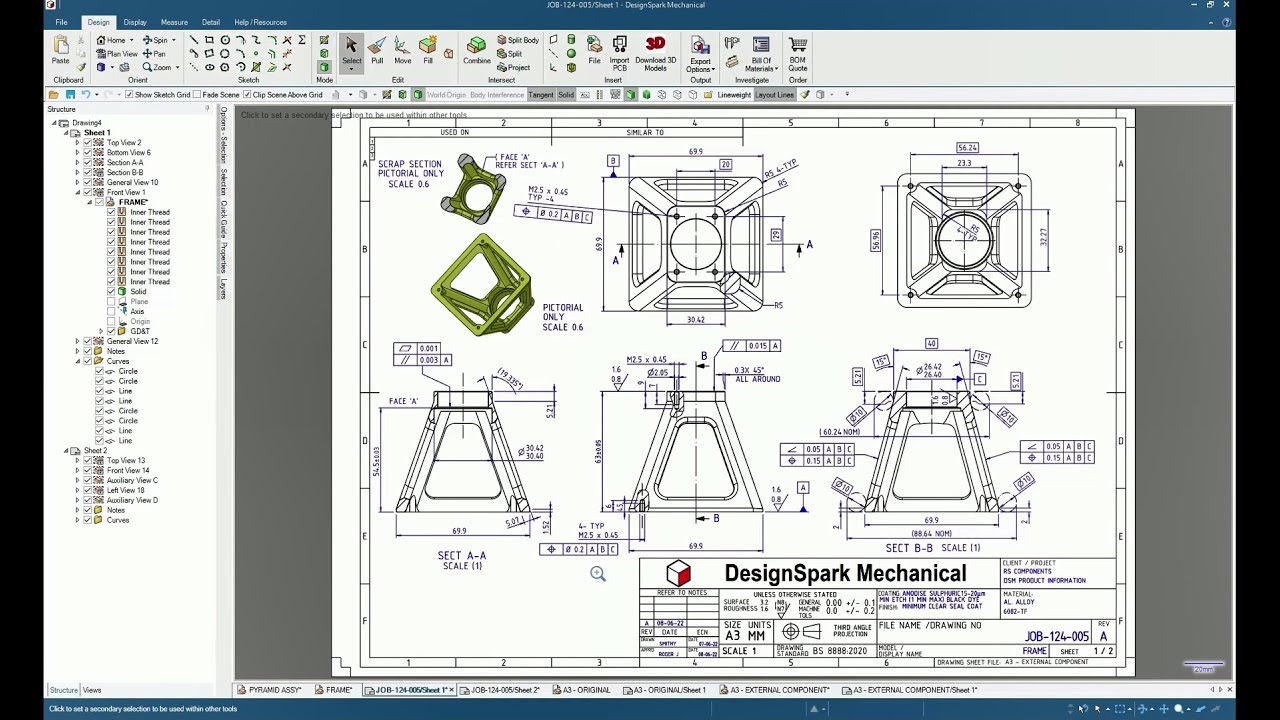
Task: Expand Section B-B tree node
Action: pos(77,173)
